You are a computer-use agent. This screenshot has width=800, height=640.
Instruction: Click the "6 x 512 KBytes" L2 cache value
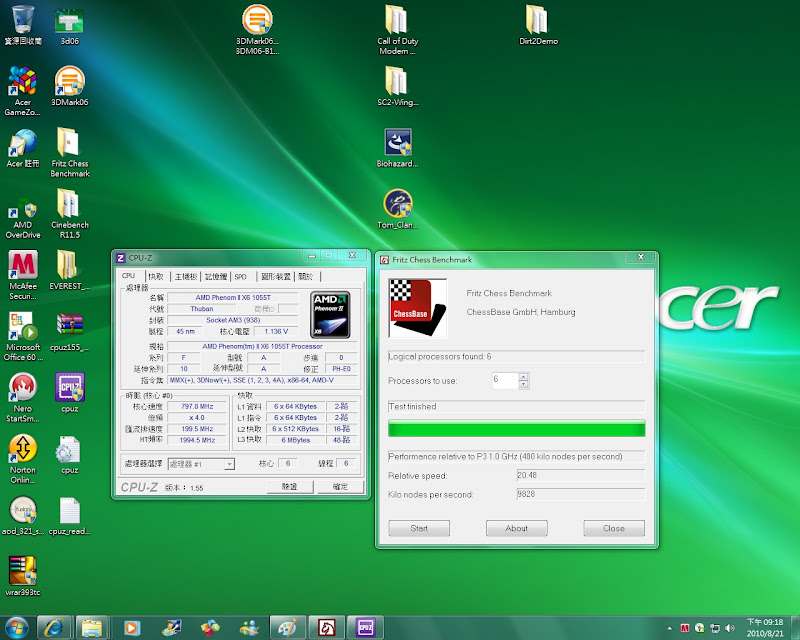click(x=295, y=429)
